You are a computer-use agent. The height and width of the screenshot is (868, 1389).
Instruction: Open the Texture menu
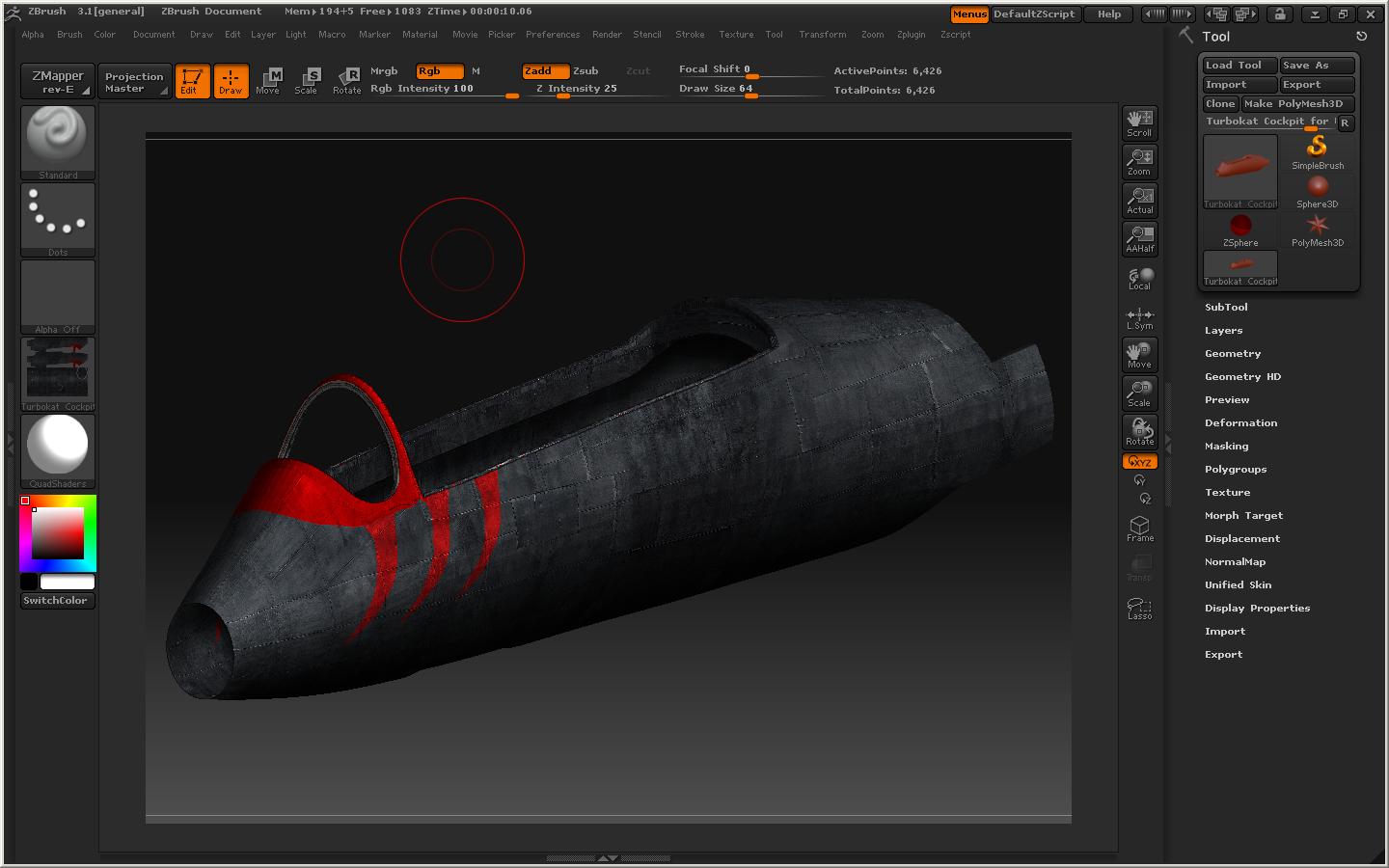pyautogui.click(x=736, y=35)
